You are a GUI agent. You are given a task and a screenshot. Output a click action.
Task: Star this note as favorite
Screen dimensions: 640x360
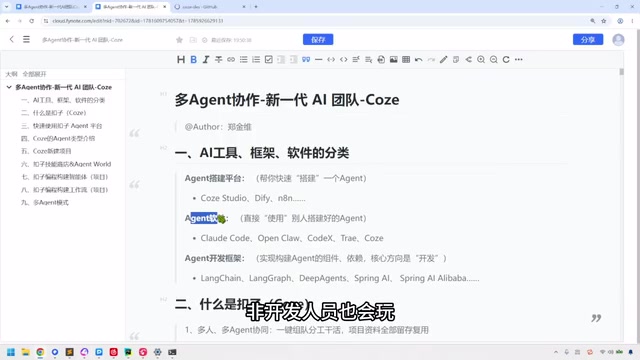(x=179, y=40)
